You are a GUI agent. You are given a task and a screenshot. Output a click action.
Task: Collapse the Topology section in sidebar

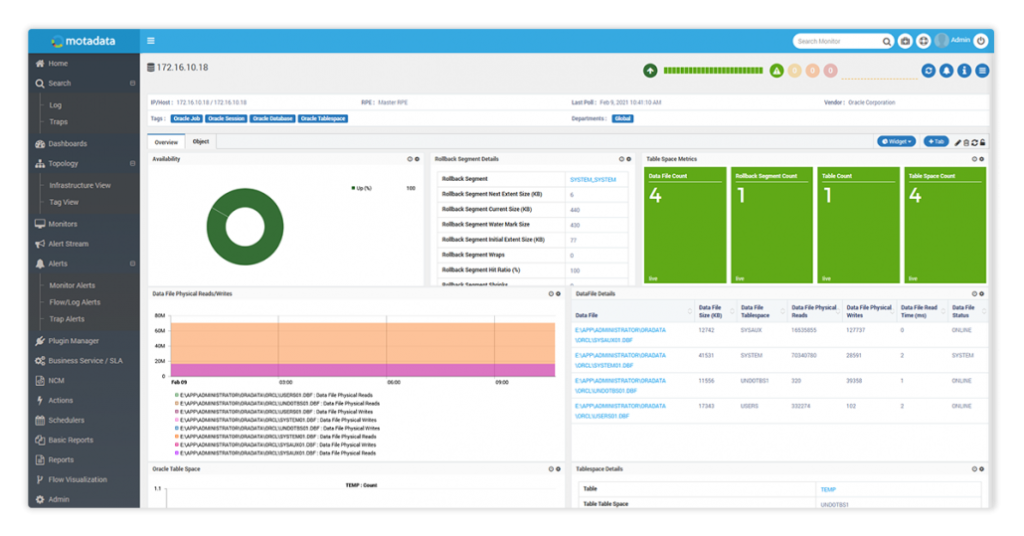(132, 164)
